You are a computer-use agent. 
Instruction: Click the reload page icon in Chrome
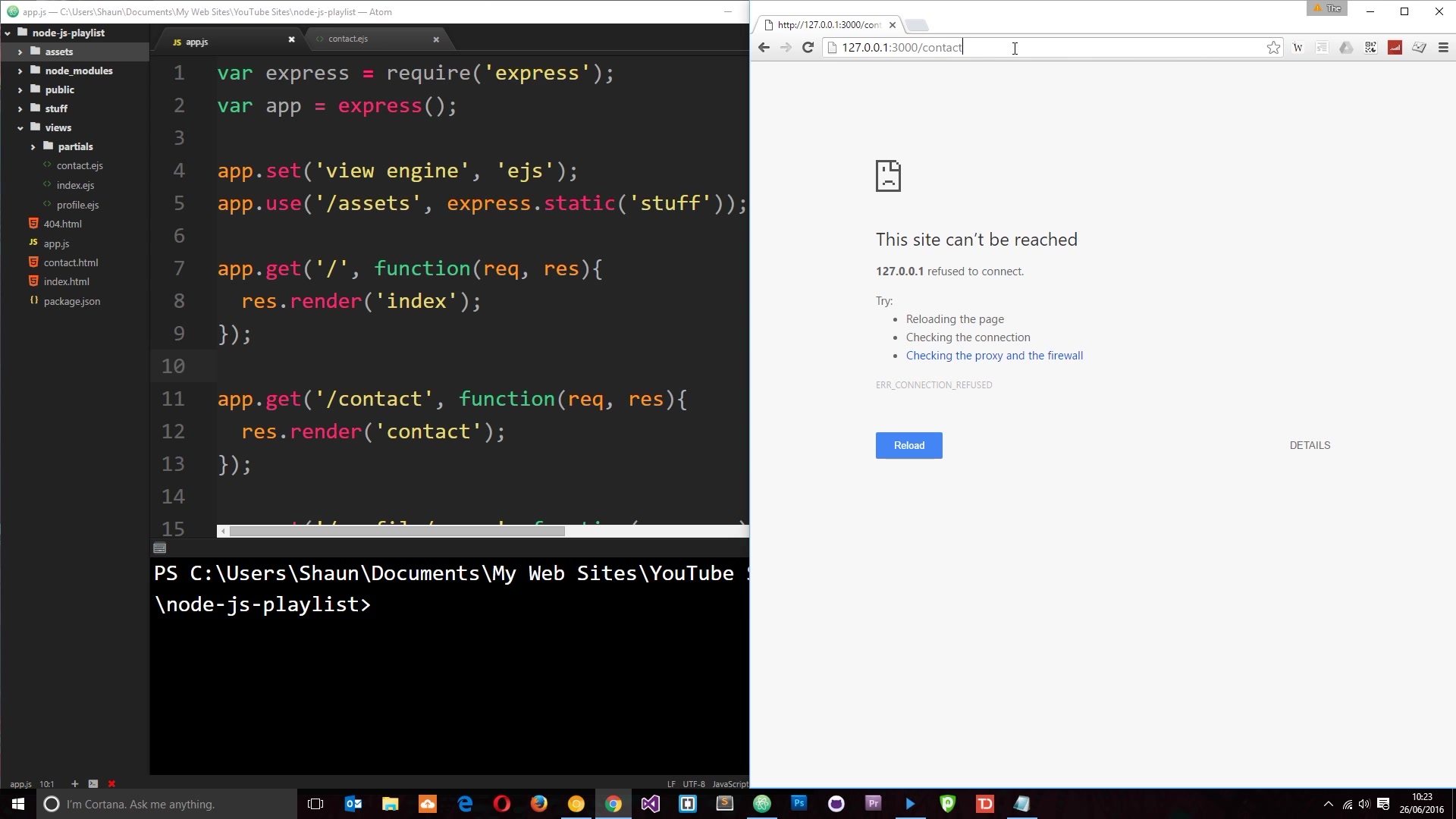(808, 47)
